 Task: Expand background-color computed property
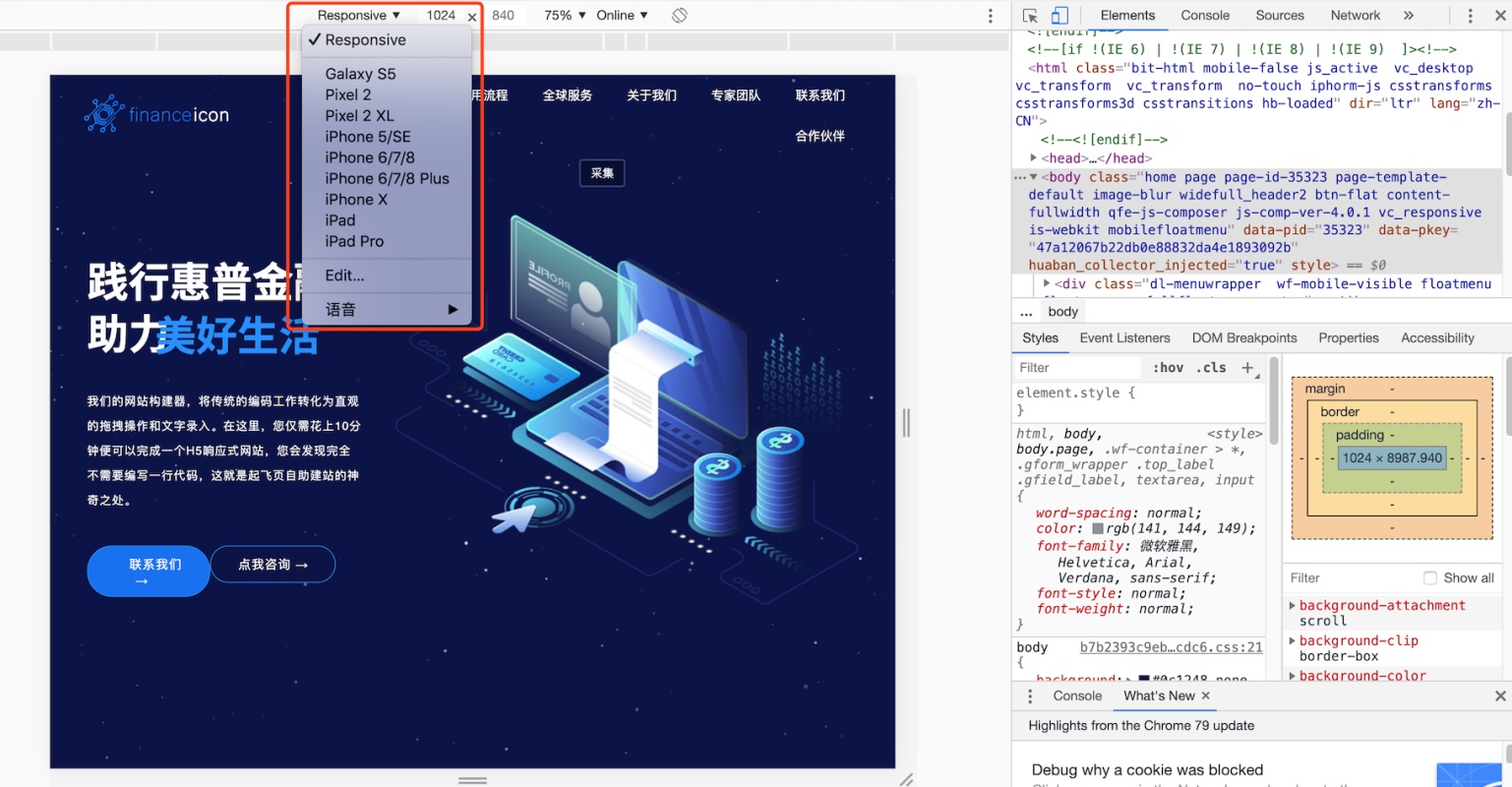[1293, 676]
